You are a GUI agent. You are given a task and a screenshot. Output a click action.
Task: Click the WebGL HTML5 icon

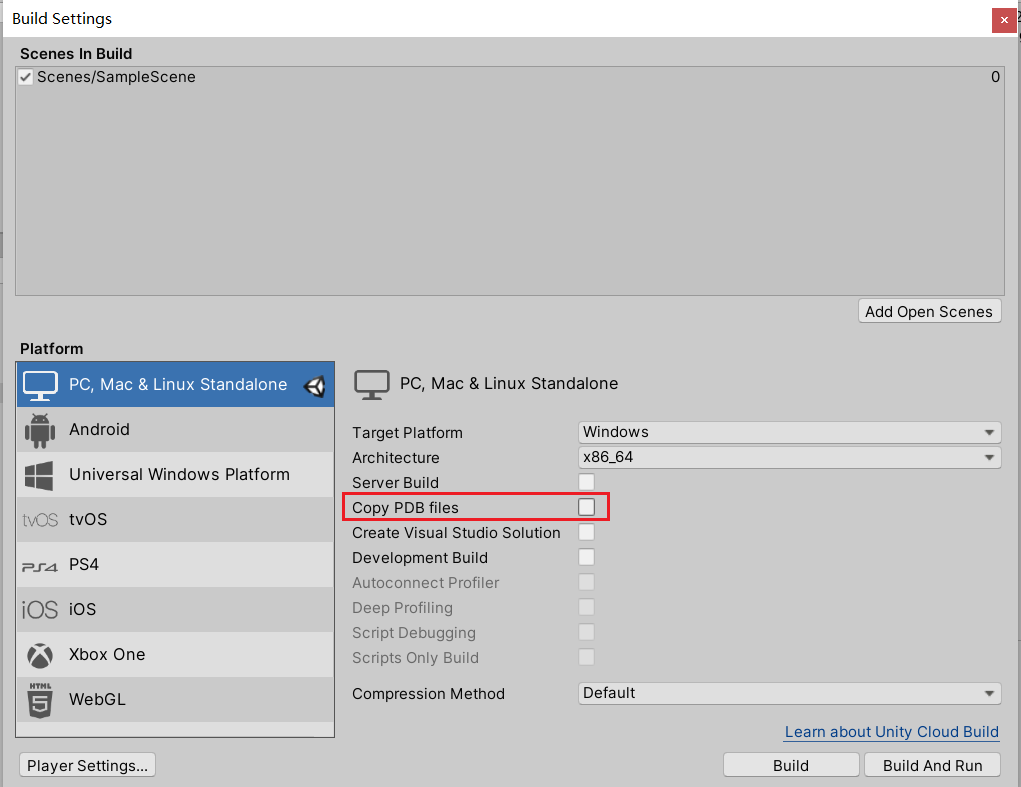pyautogui.click(x=40, y=700)
